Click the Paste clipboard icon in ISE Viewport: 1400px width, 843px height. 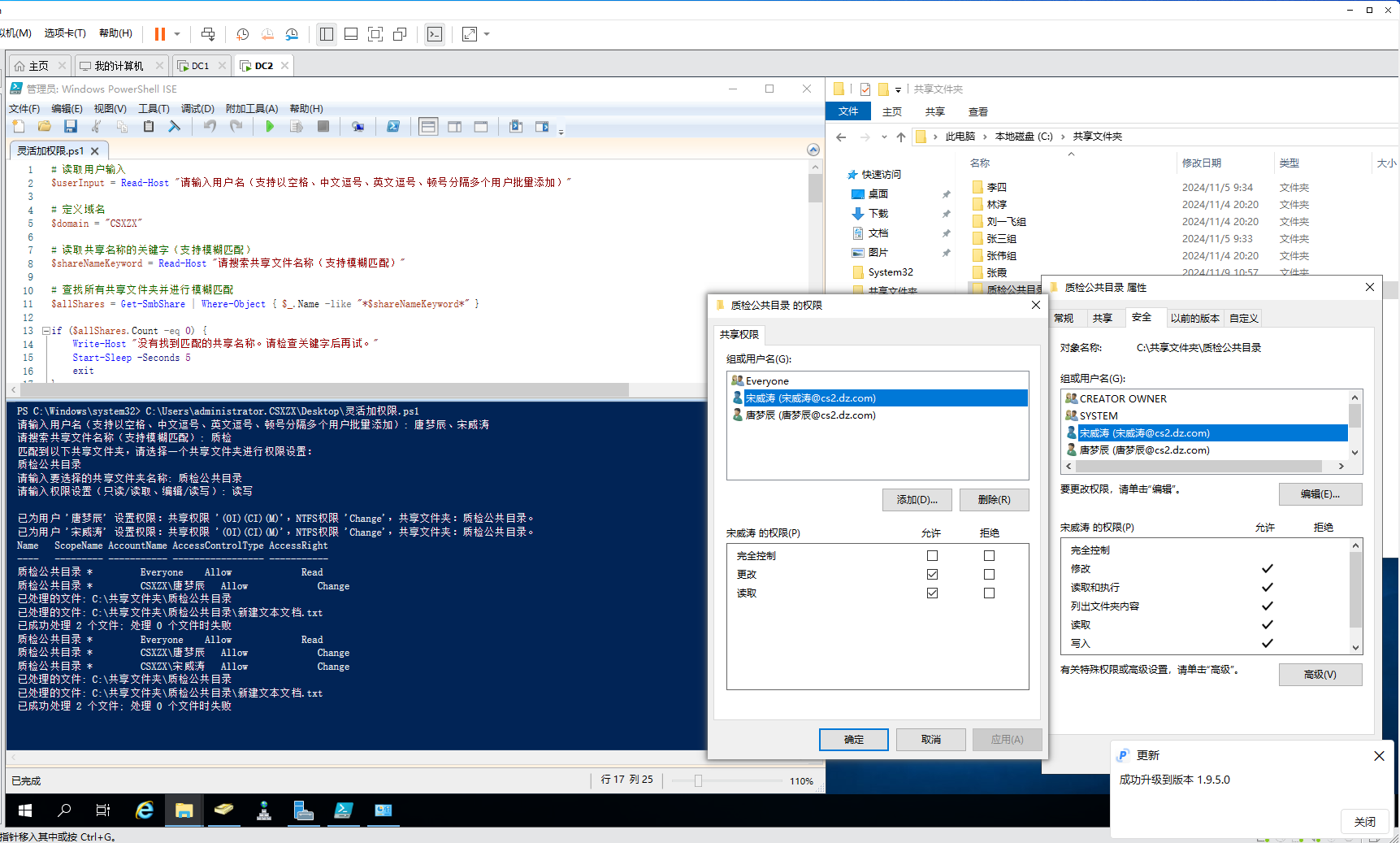[149, 127]
